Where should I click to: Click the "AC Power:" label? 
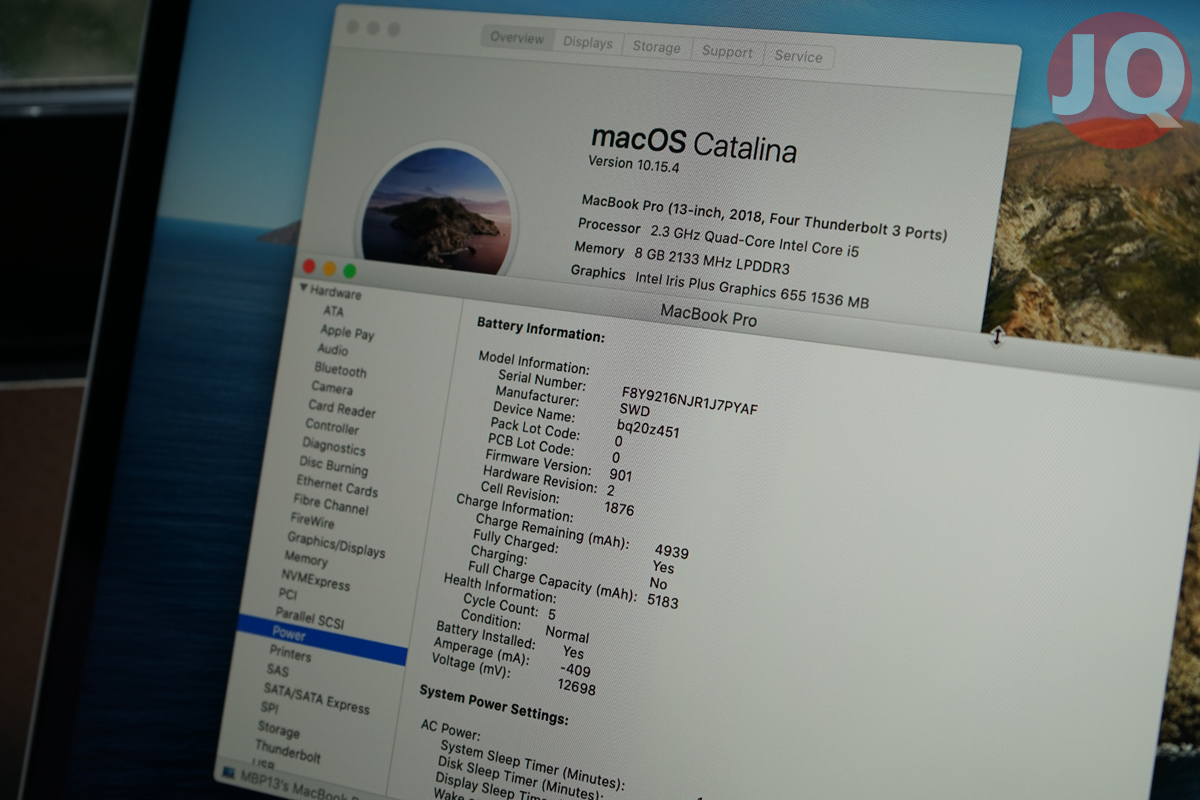click(x=452, y=729)
